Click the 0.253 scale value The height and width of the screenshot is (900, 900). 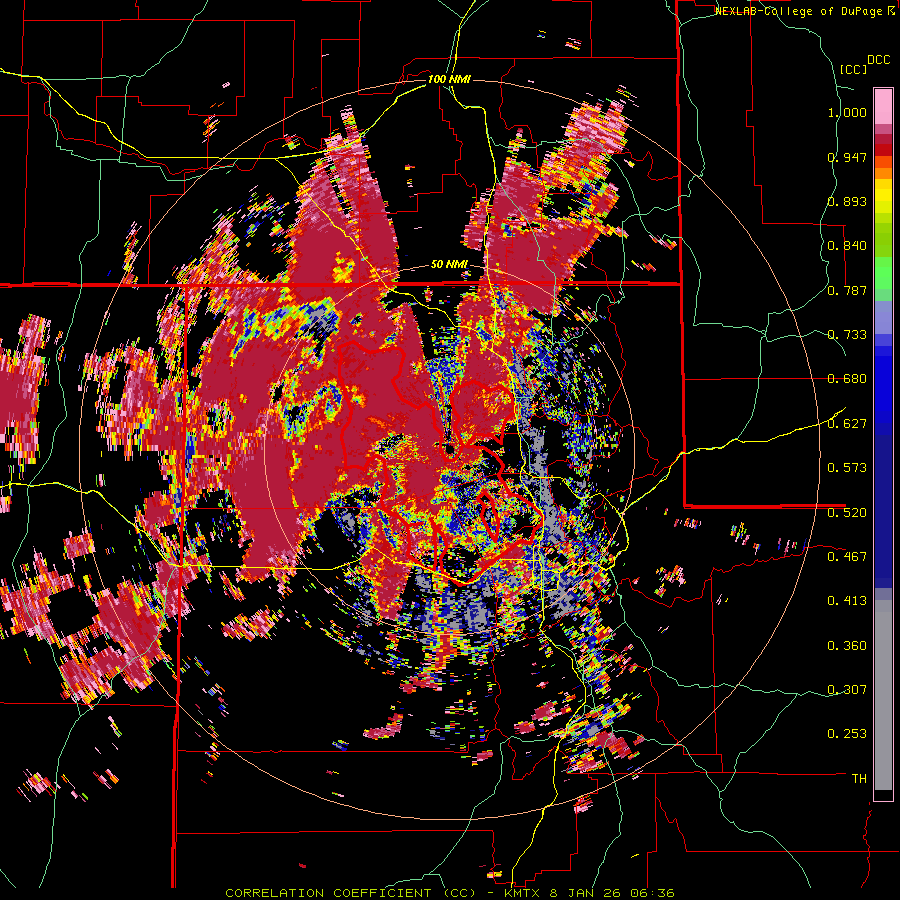tap(847, 734)
